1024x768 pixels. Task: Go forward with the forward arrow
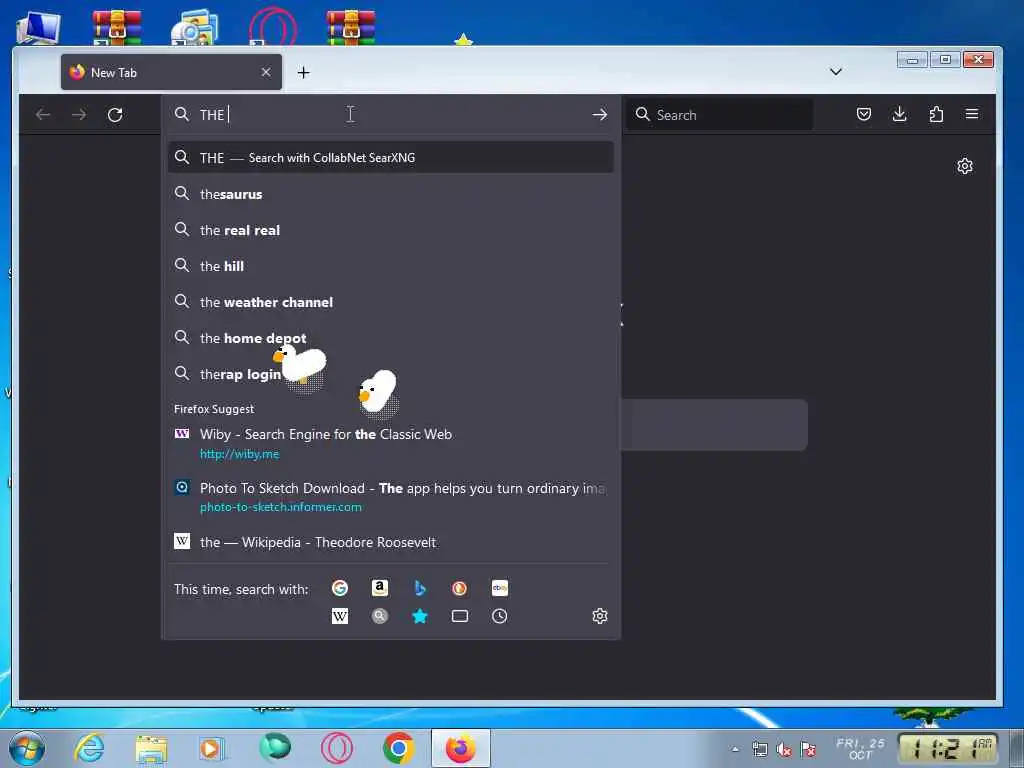click(79, 115)
